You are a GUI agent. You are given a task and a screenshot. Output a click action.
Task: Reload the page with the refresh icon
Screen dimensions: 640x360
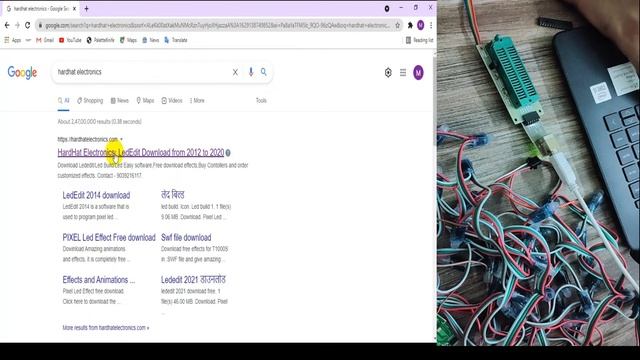tap(27, 25)
